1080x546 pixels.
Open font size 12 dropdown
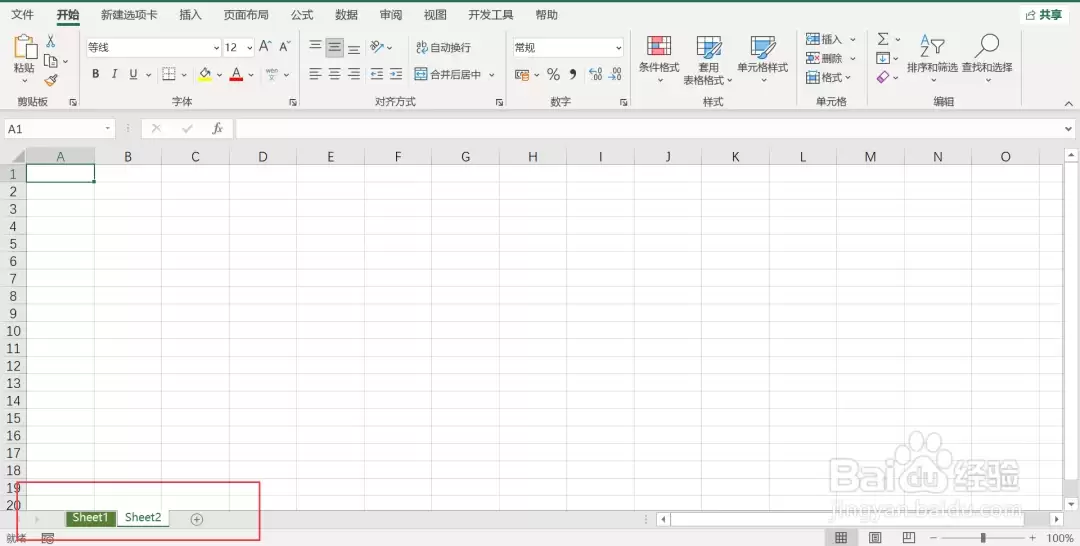[249, 48]
